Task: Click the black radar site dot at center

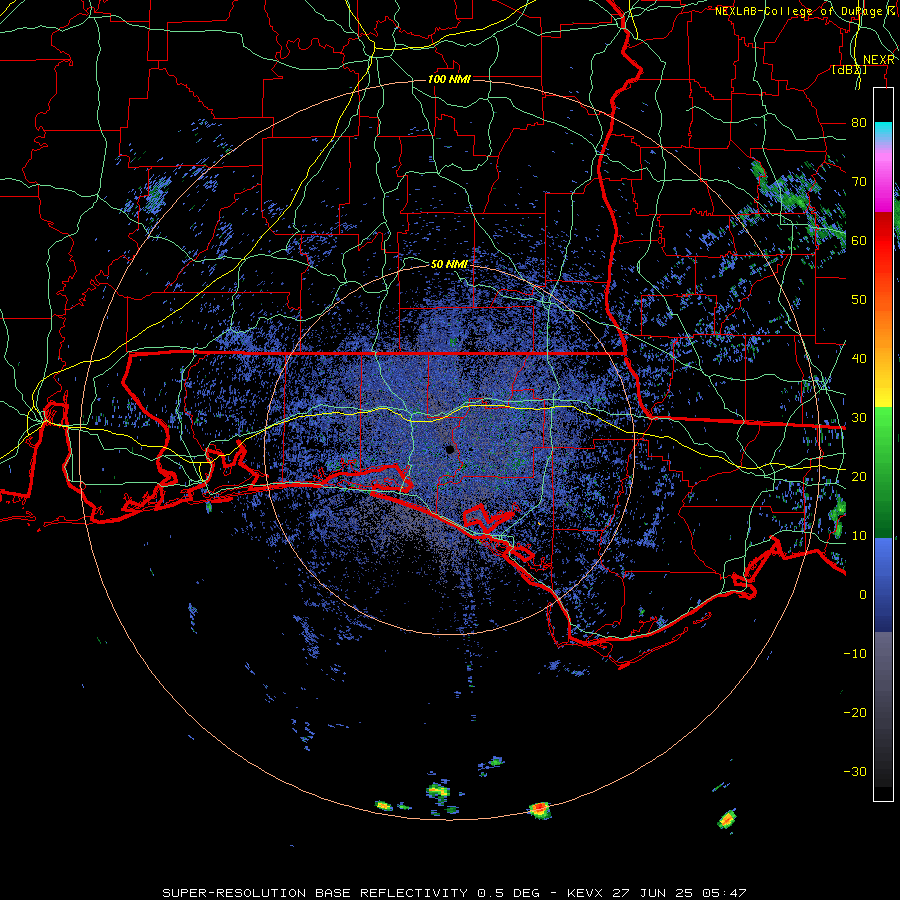Action: click(x=450, y=449)
